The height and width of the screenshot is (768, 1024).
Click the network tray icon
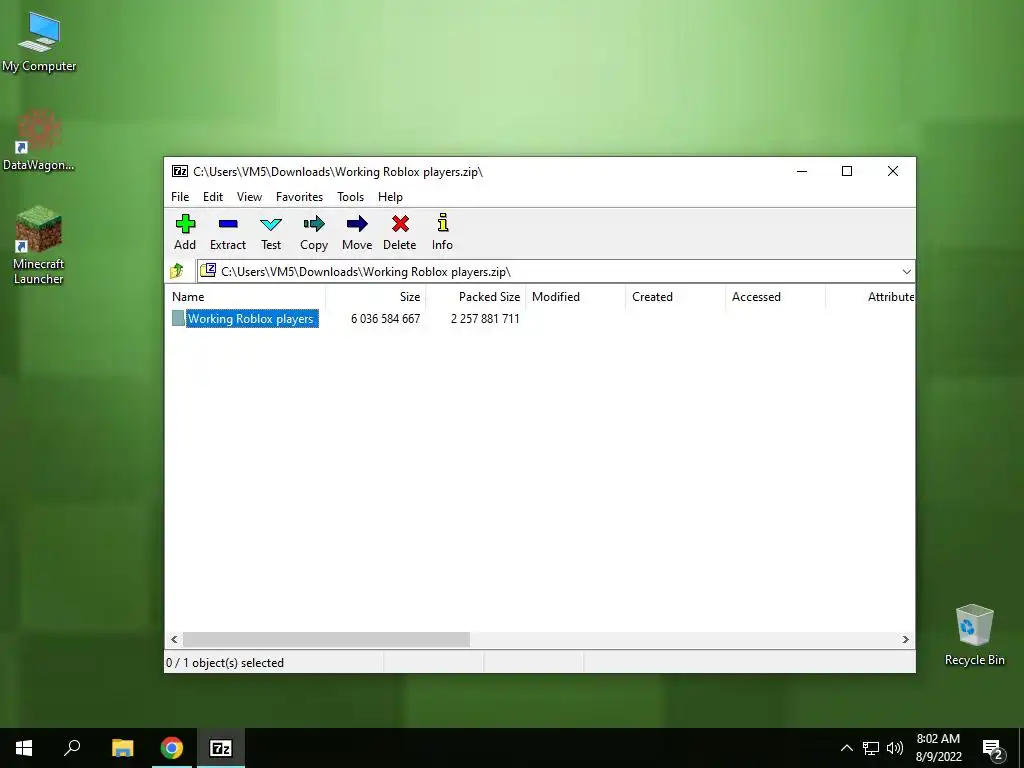(x=871, y=748)
